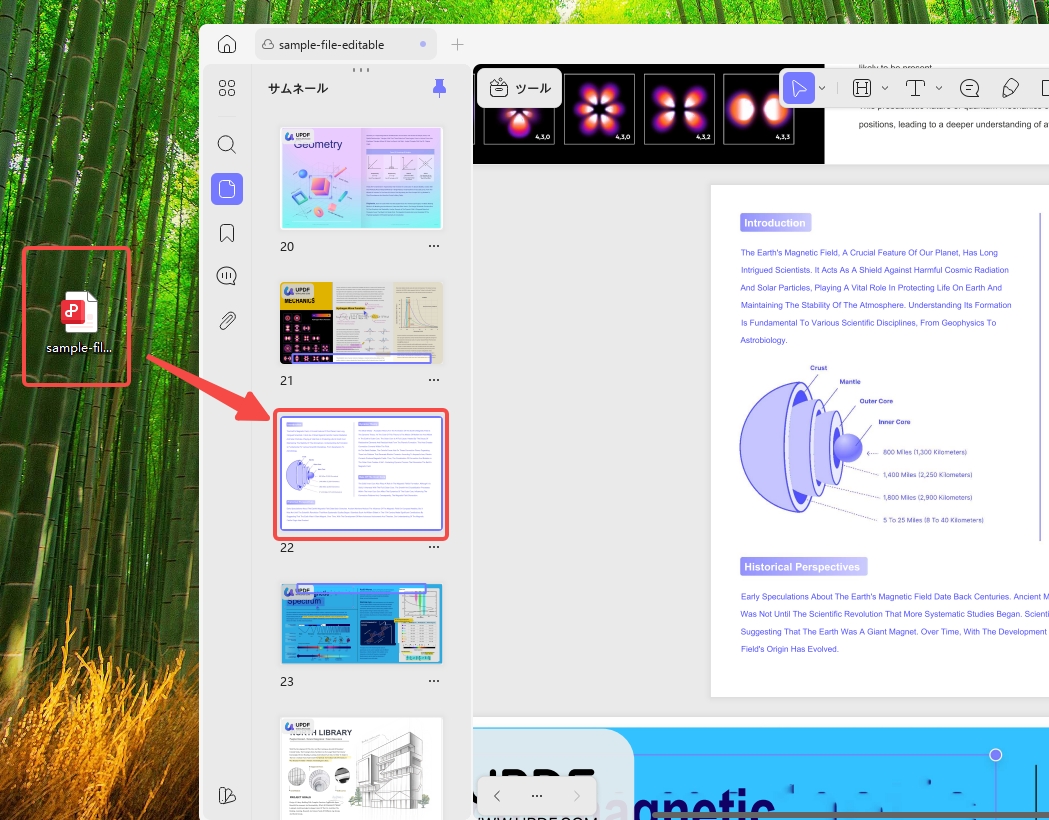Select the cursor pointer tool
This screenshot has height=820, width=1049.
point(799,88)
